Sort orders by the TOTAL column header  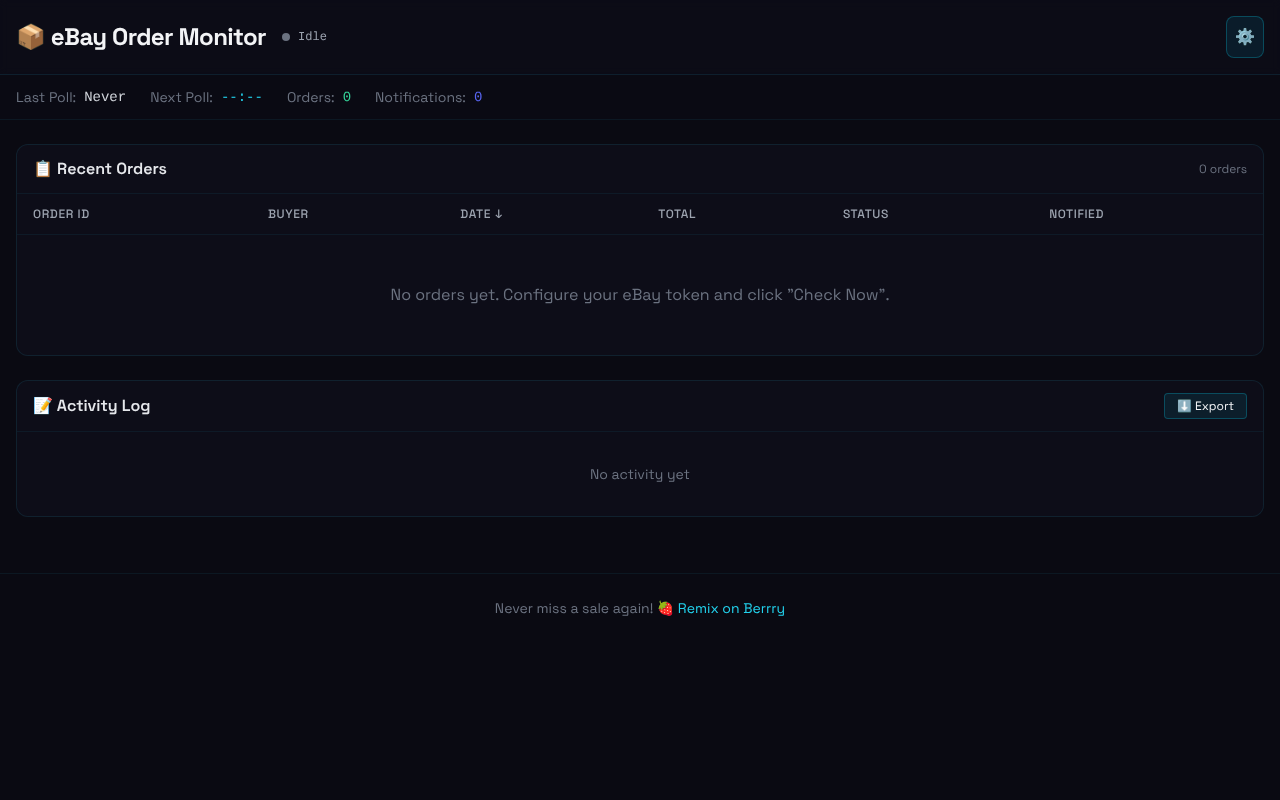coord(677,214)
